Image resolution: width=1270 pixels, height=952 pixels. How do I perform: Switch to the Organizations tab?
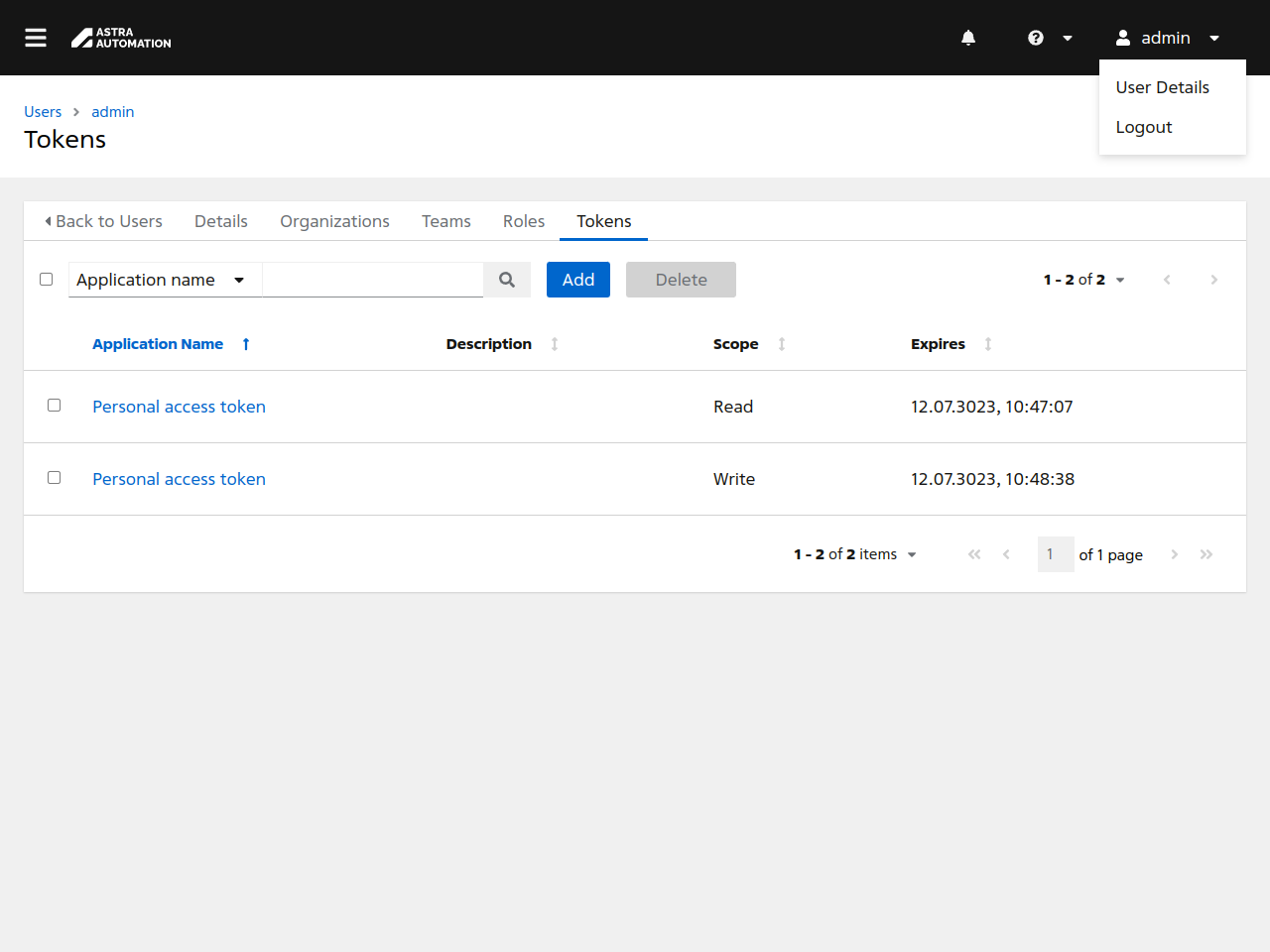click(334, 221)
